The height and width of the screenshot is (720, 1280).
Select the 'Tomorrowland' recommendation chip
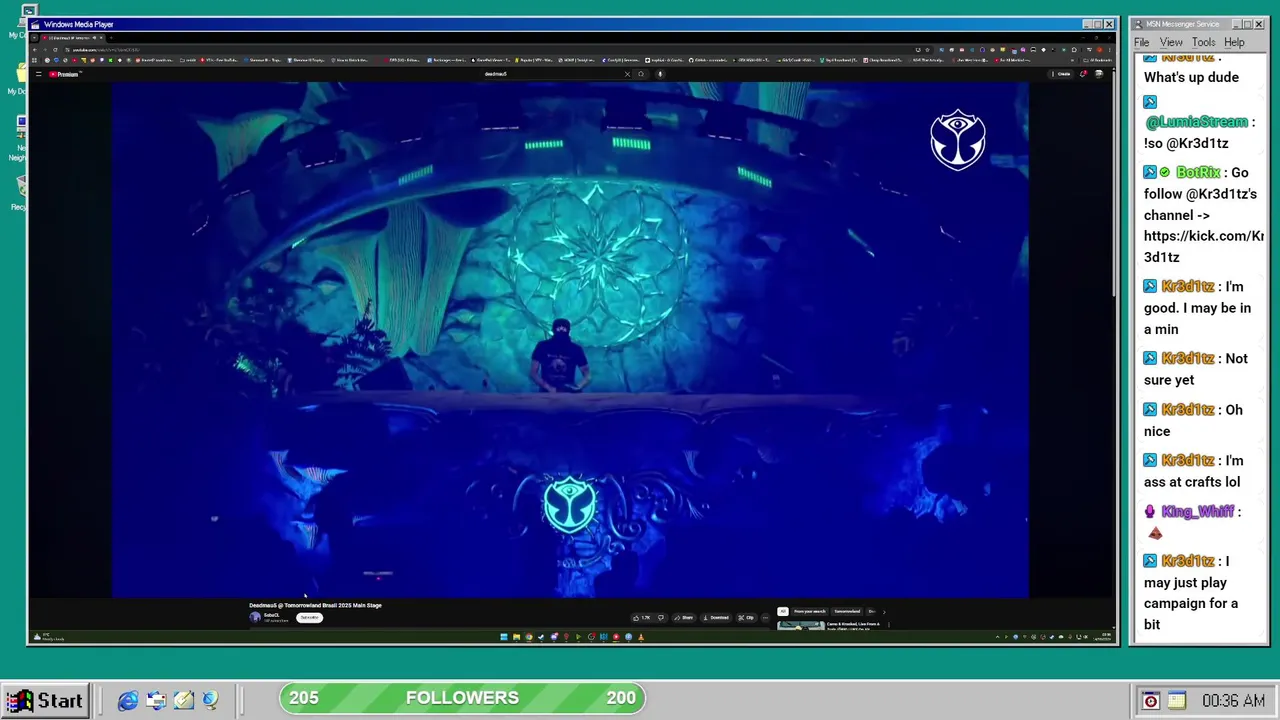coord(847,611)
